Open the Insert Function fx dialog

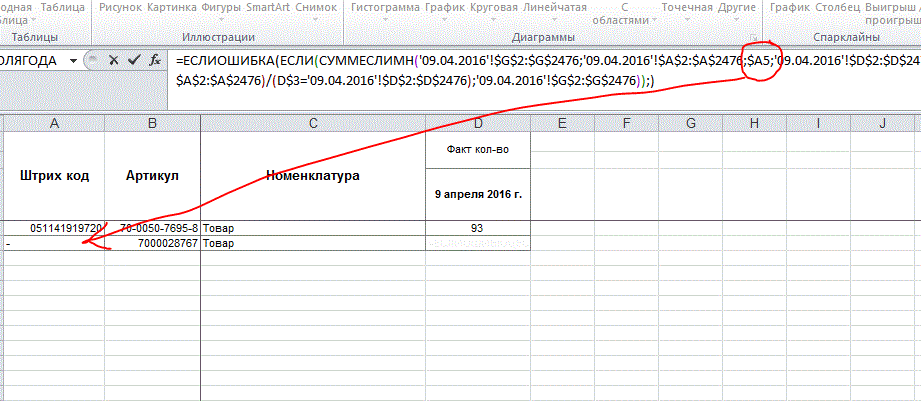(x=155, y=60)
